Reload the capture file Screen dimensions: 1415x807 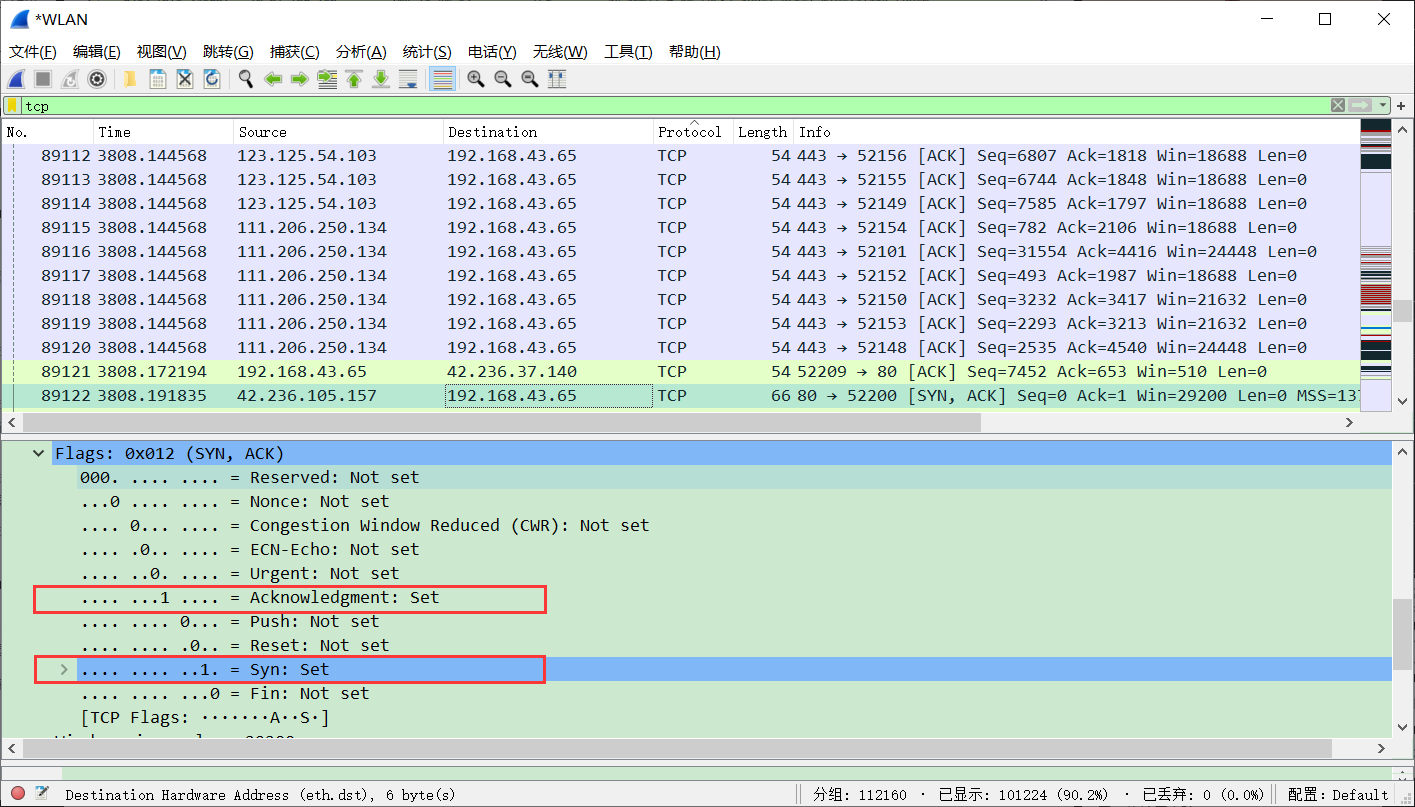(211, 79)
